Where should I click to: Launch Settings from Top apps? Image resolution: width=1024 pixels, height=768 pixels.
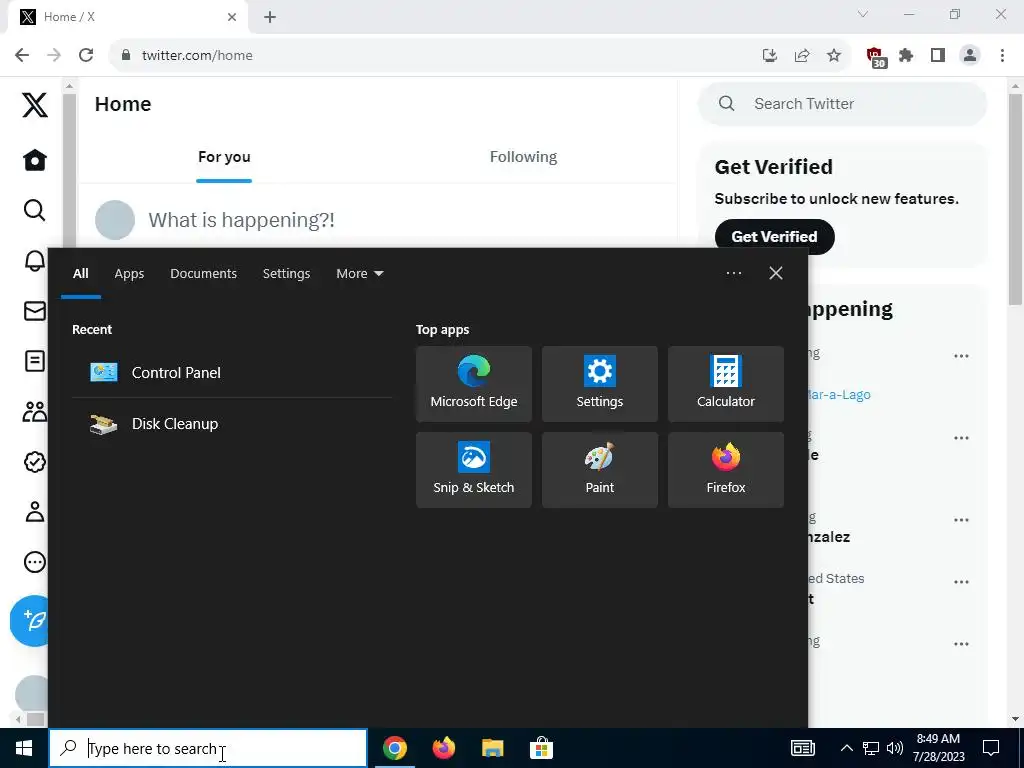point(600,384)
